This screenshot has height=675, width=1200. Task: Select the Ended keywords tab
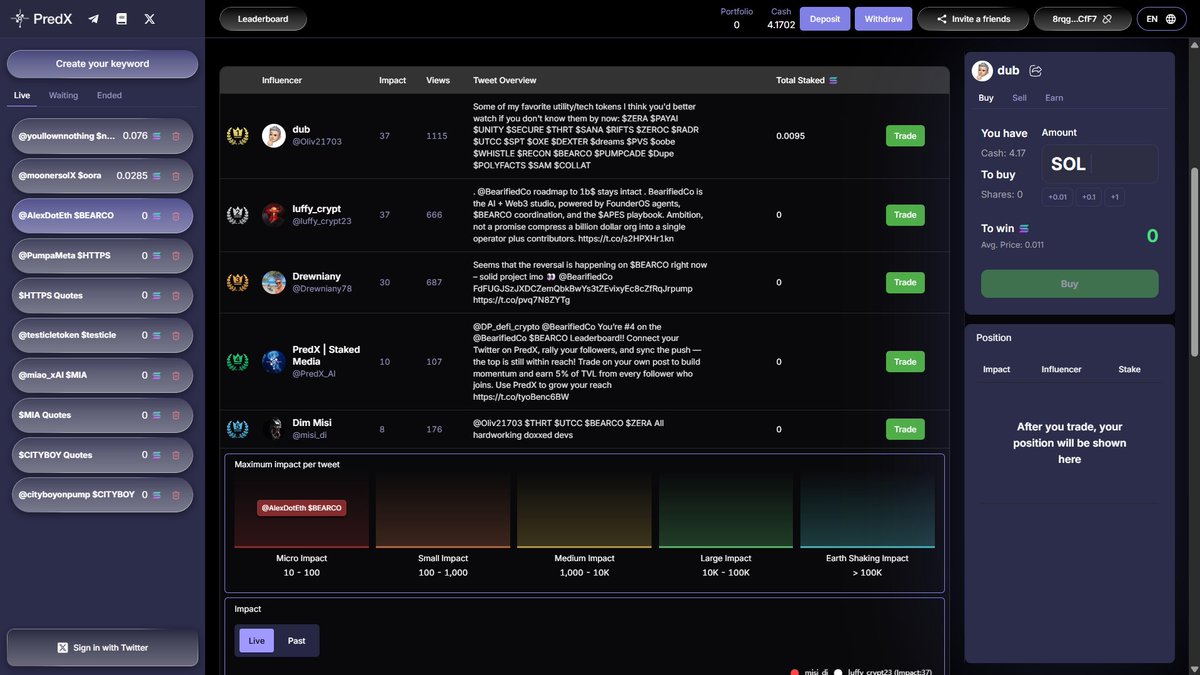(x=109, y=95)
